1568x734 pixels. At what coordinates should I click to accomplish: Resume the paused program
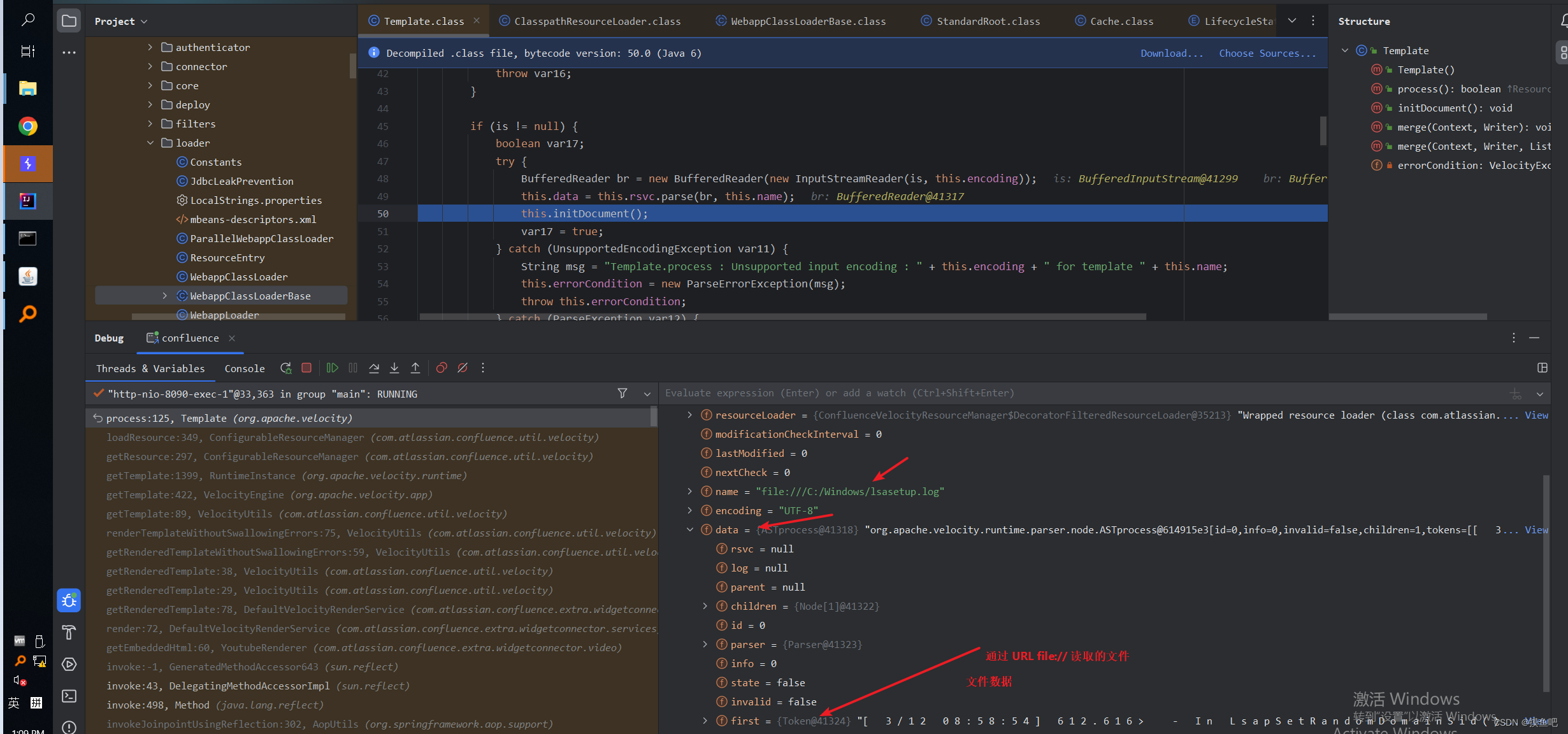332,368
